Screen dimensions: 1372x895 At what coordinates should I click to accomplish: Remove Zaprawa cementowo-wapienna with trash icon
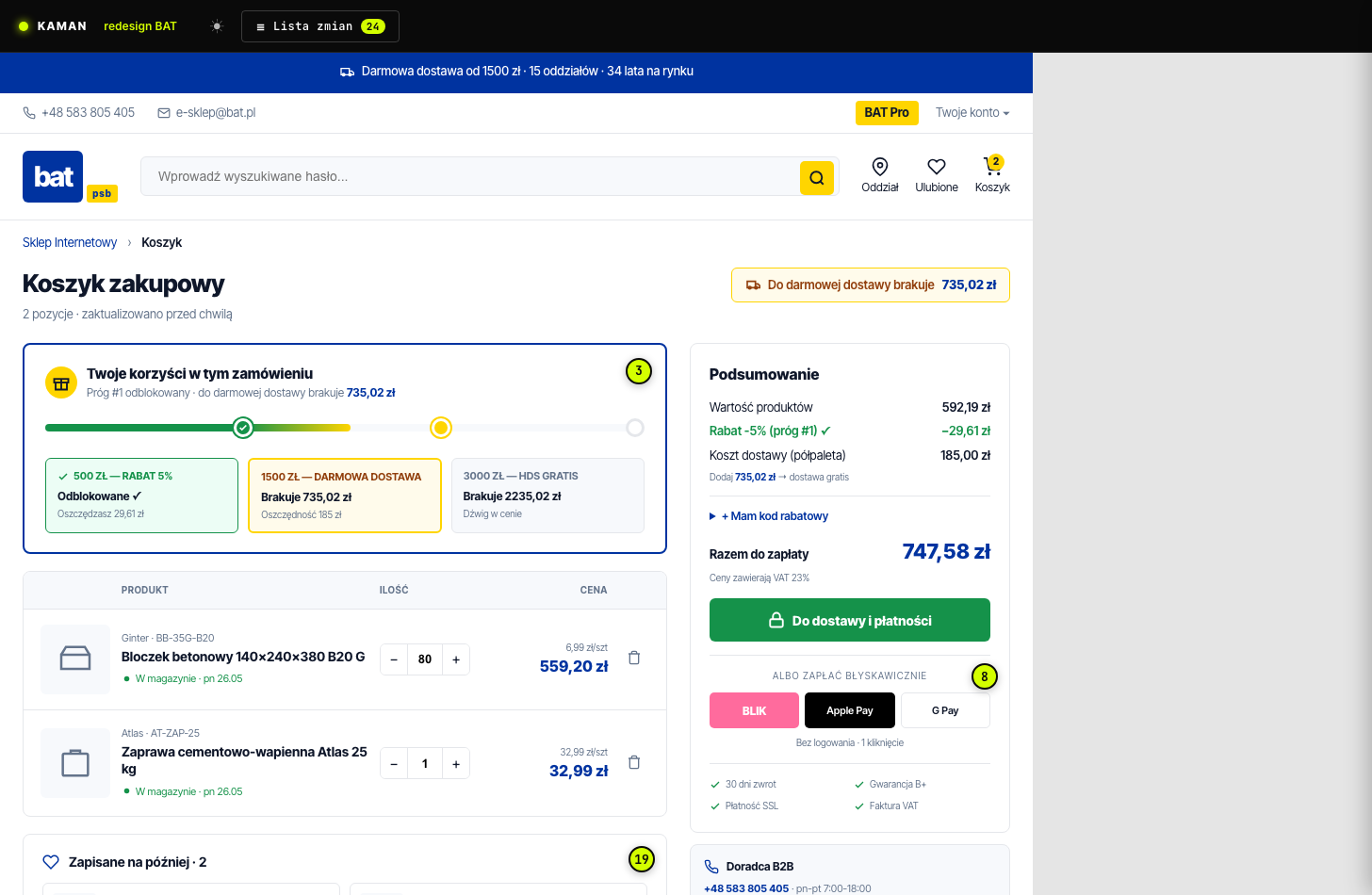[634, 762]
